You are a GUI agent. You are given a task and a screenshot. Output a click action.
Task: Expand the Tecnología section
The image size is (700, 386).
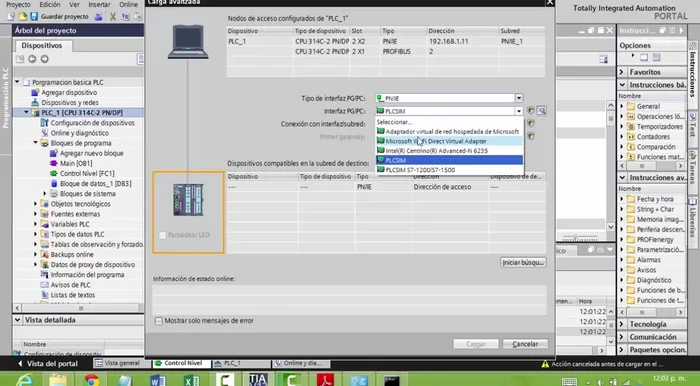(622, 324)
